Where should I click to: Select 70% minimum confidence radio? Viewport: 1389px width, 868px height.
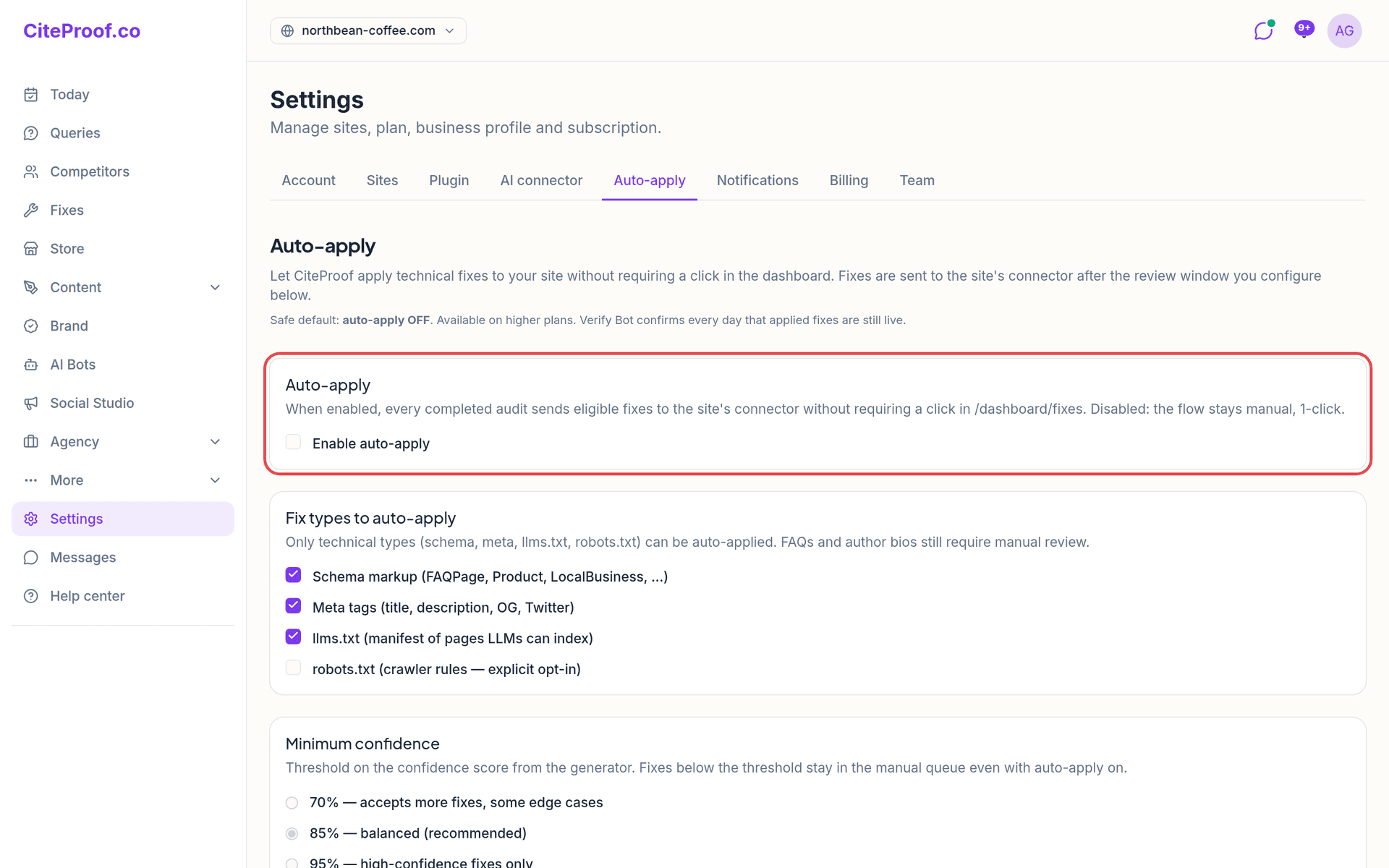tap(292, 803)
